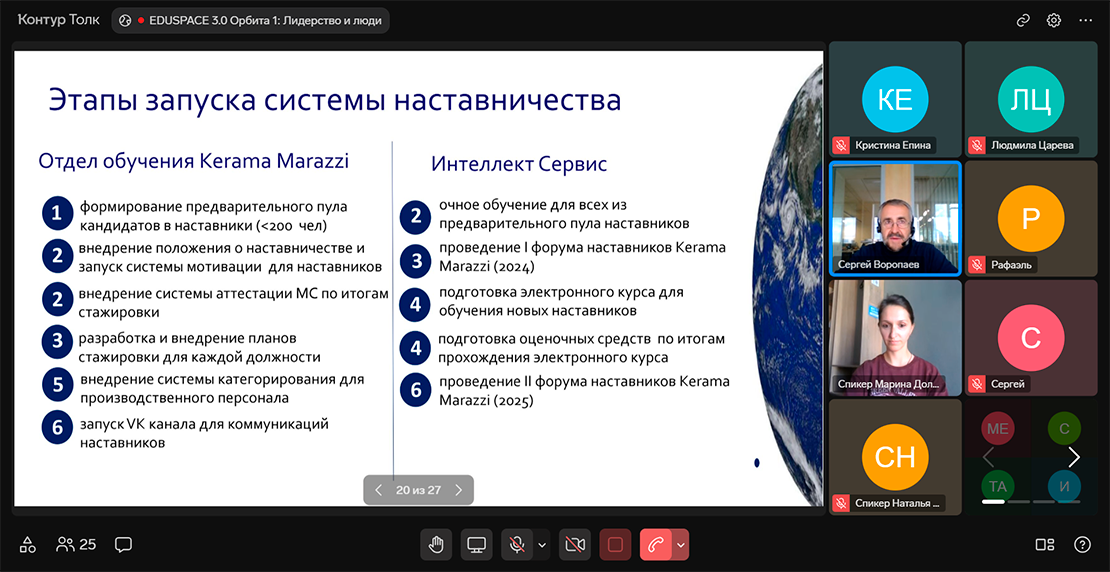Select Рафаэль participant tile
Image resolution: width=1110 pixels, height=572 pixels.
(1031, 218)
